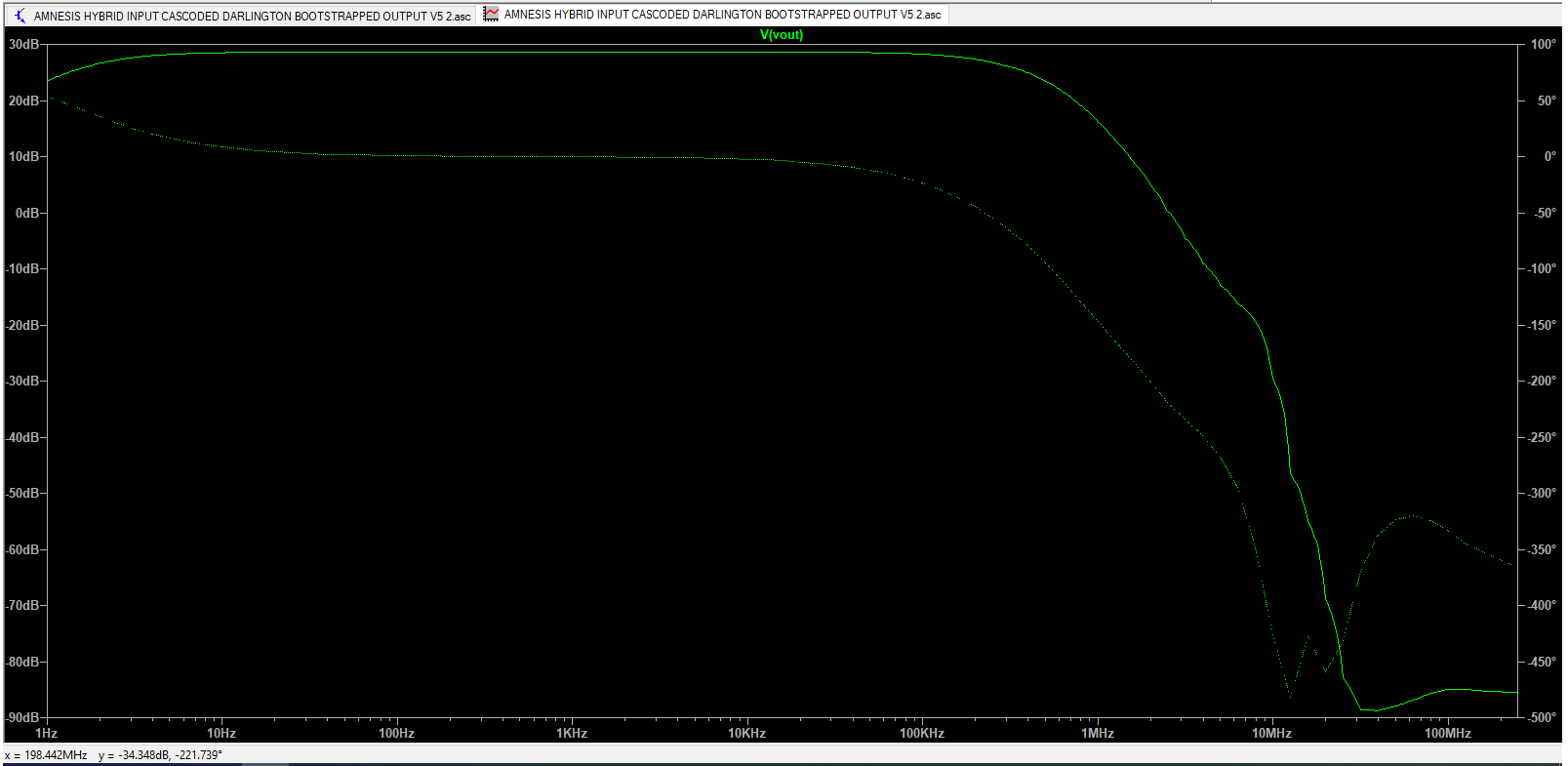
Task: Click the -30dB magnitude axis label
Action: coord(23,381)
